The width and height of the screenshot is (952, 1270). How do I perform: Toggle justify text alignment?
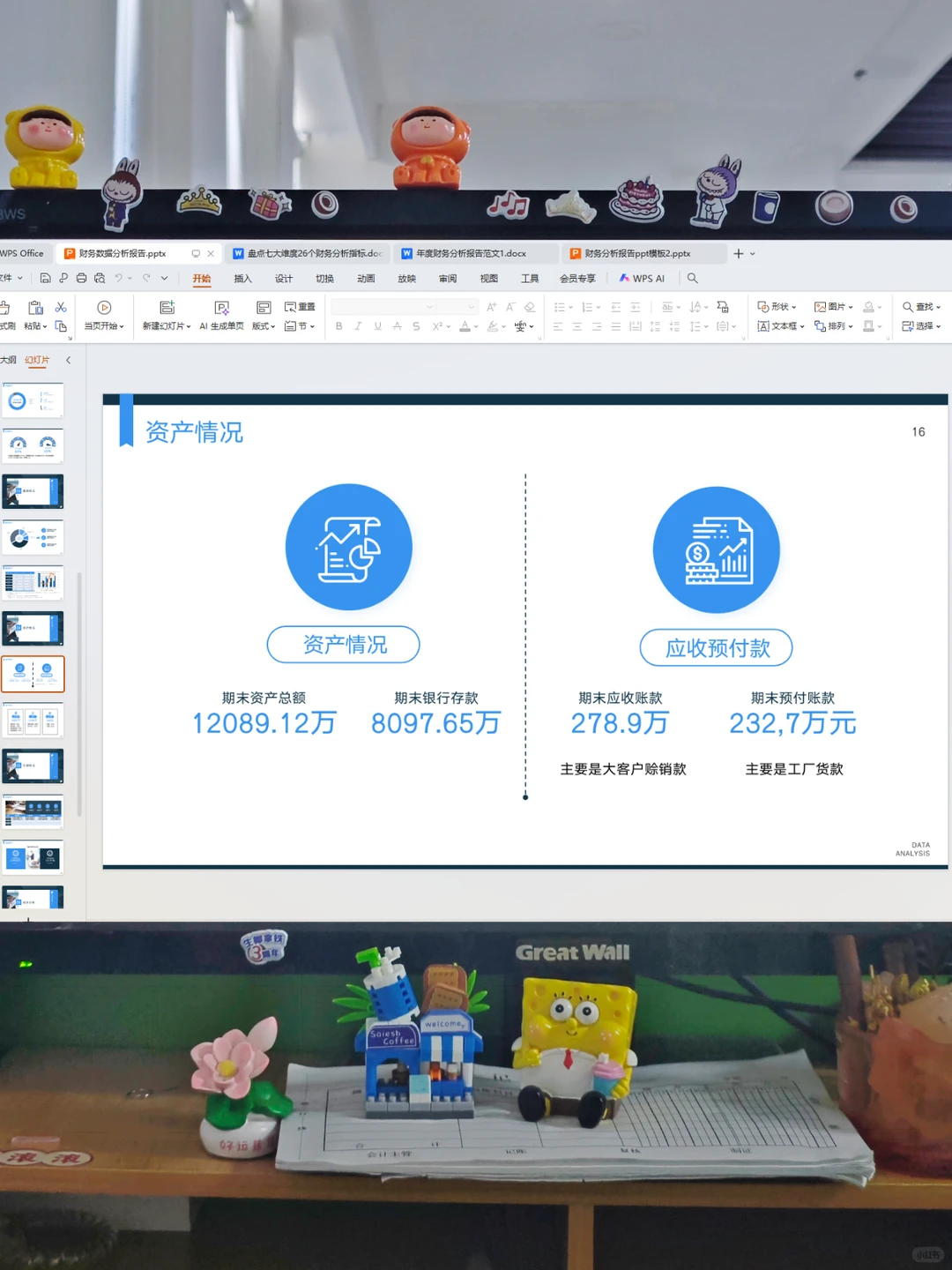click(x=615, y=326)
